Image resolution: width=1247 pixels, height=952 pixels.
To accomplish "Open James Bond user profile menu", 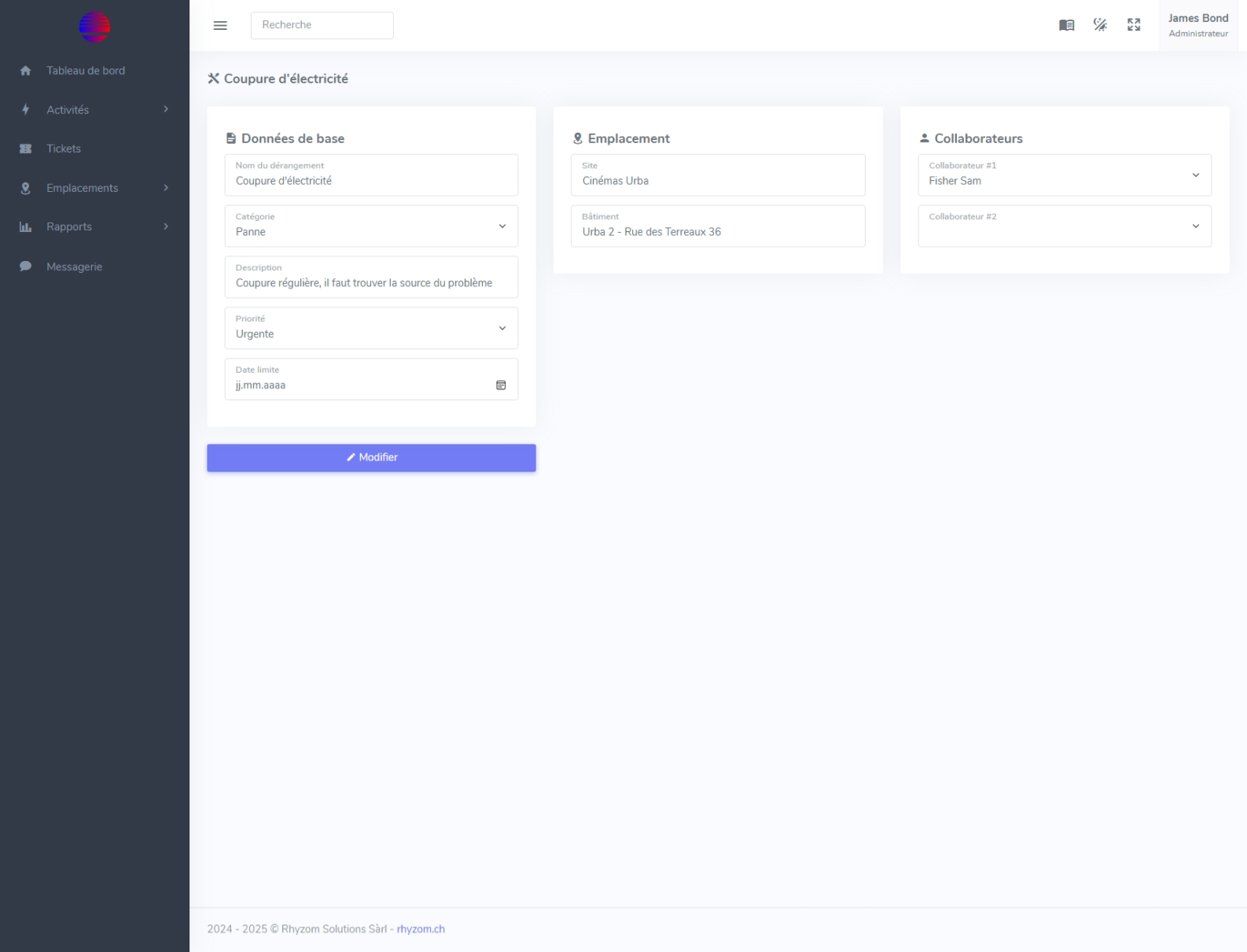I will point(1197,25).
